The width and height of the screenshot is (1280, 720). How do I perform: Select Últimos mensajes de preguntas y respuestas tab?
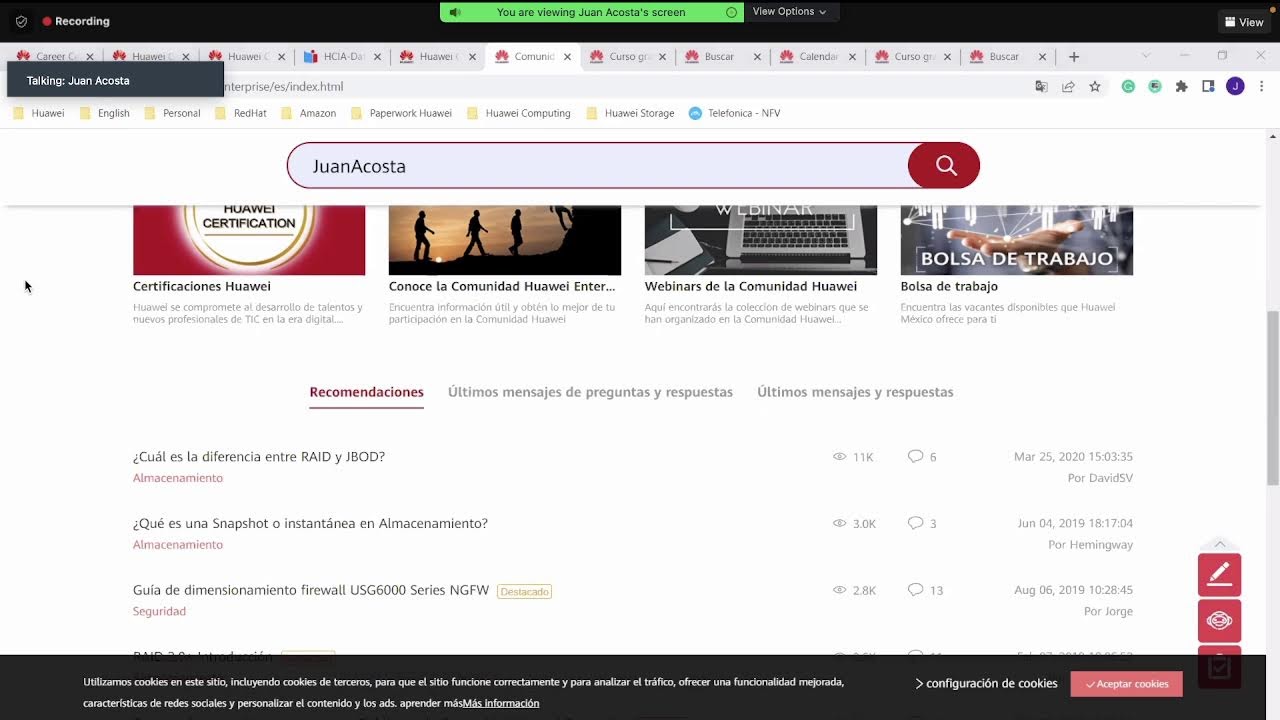point(590,392)
